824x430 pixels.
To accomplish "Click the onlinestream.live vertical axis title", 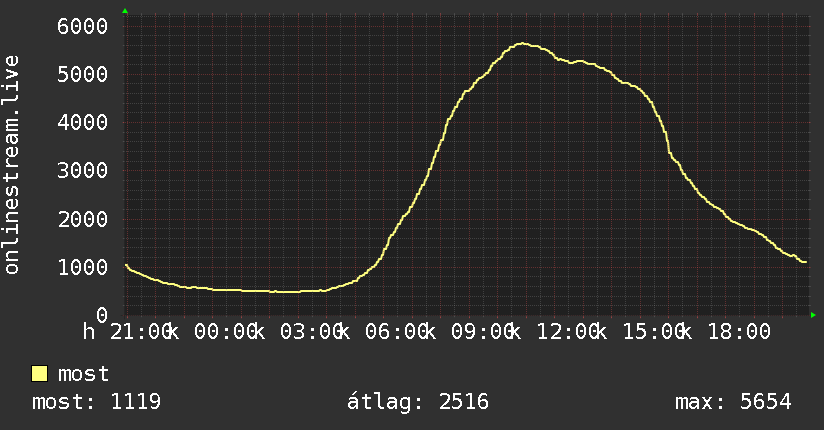I will tap(11, 165).
